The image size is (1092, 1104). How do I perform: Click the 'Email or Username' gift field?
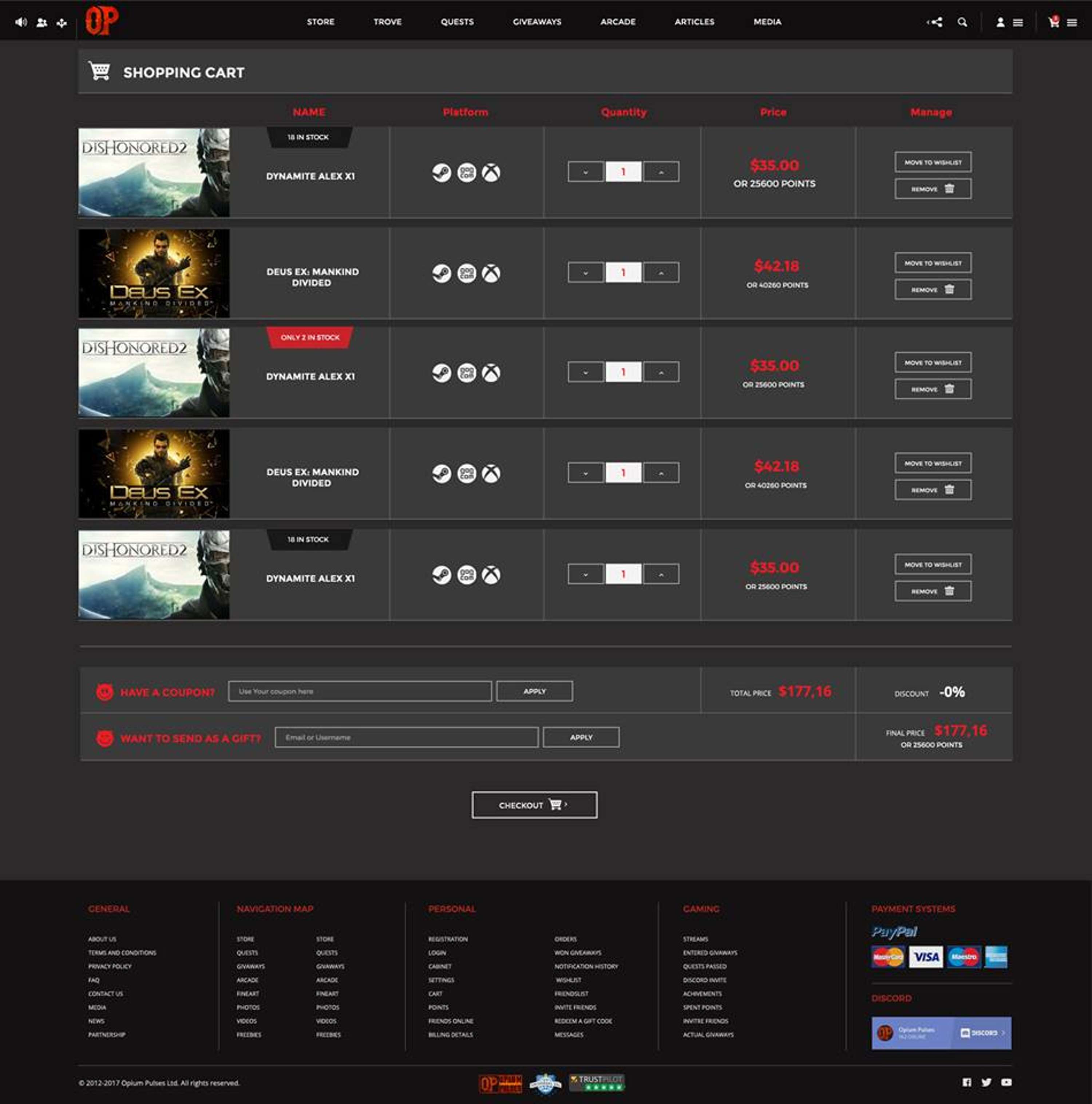click(x=407, y=738)
